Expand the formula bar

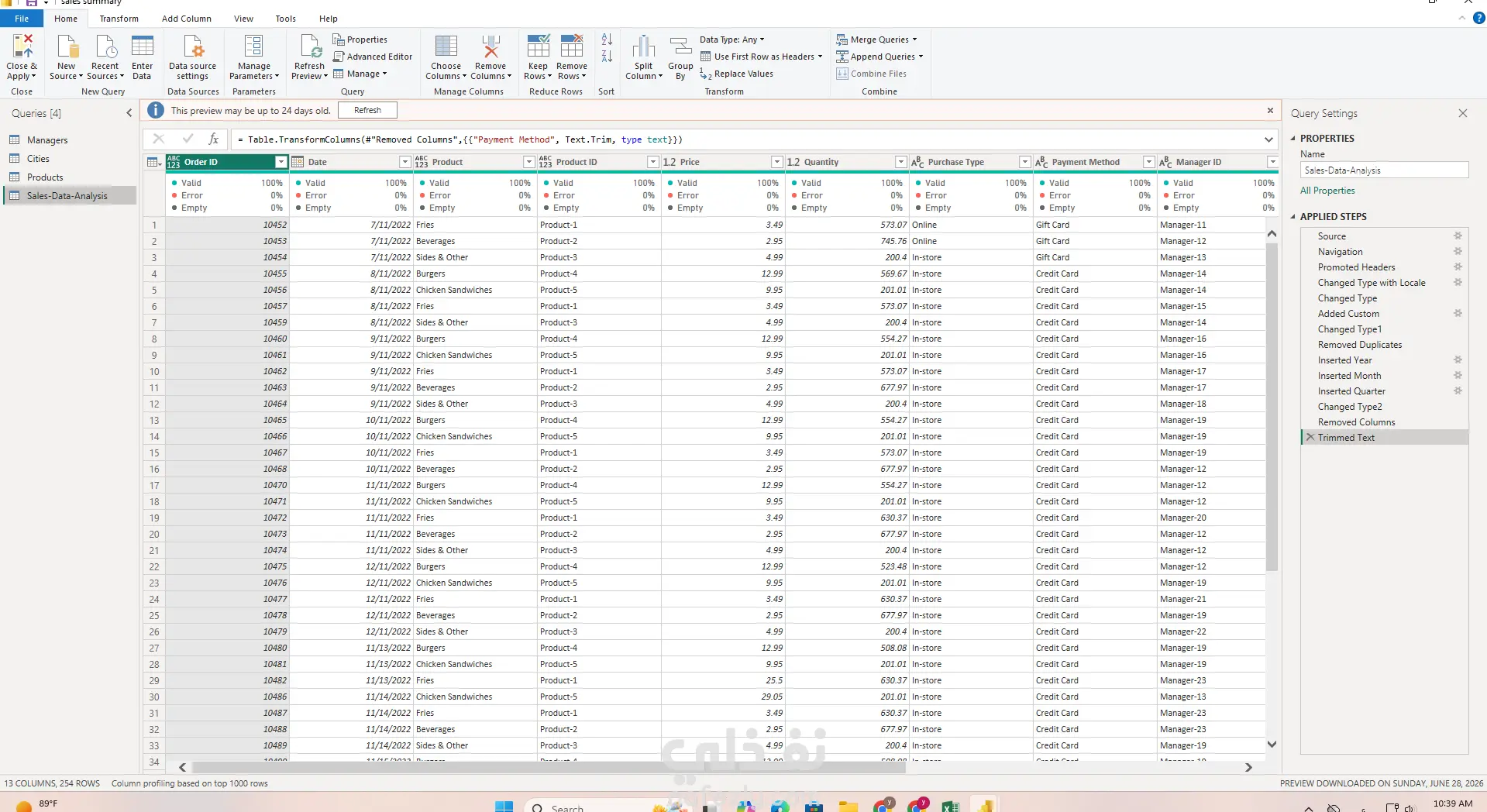tap(1268, 139)
